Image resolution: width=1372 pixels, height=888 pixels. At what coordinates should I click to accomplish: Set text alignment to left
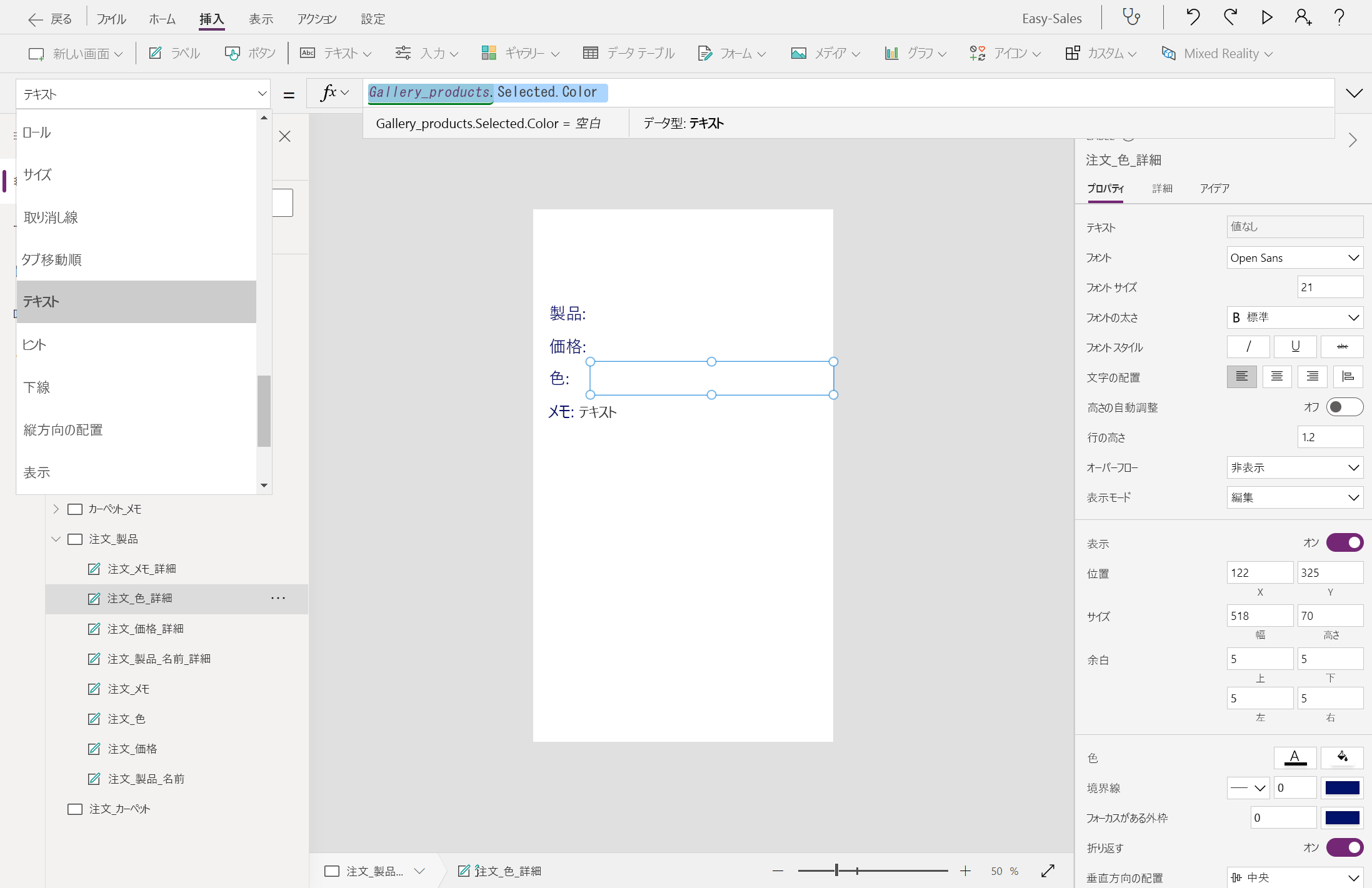coord(1241,377)
